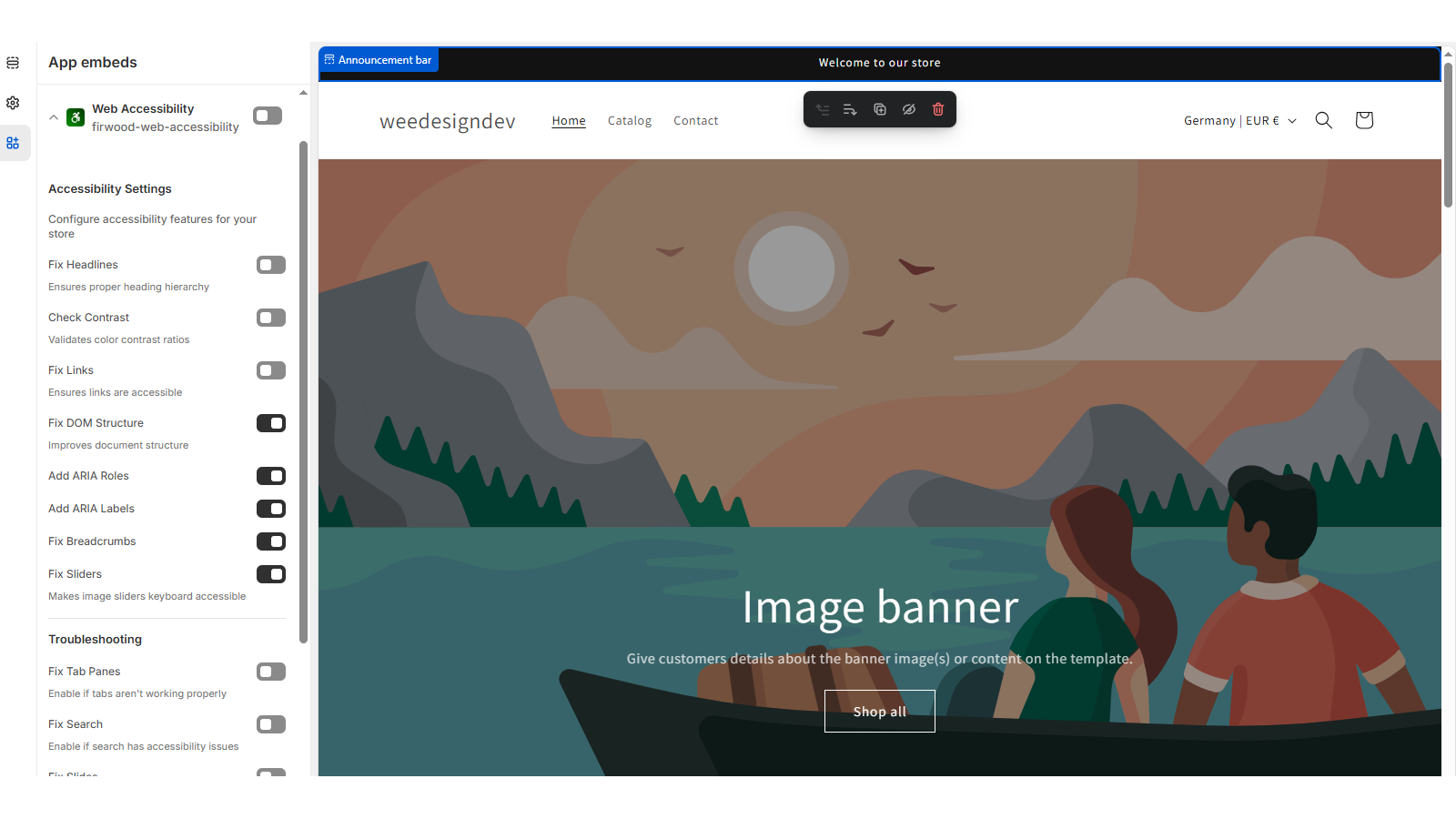
Task: Hide the Announcement bar with the eye-slash icon
Action: point(909,109)
